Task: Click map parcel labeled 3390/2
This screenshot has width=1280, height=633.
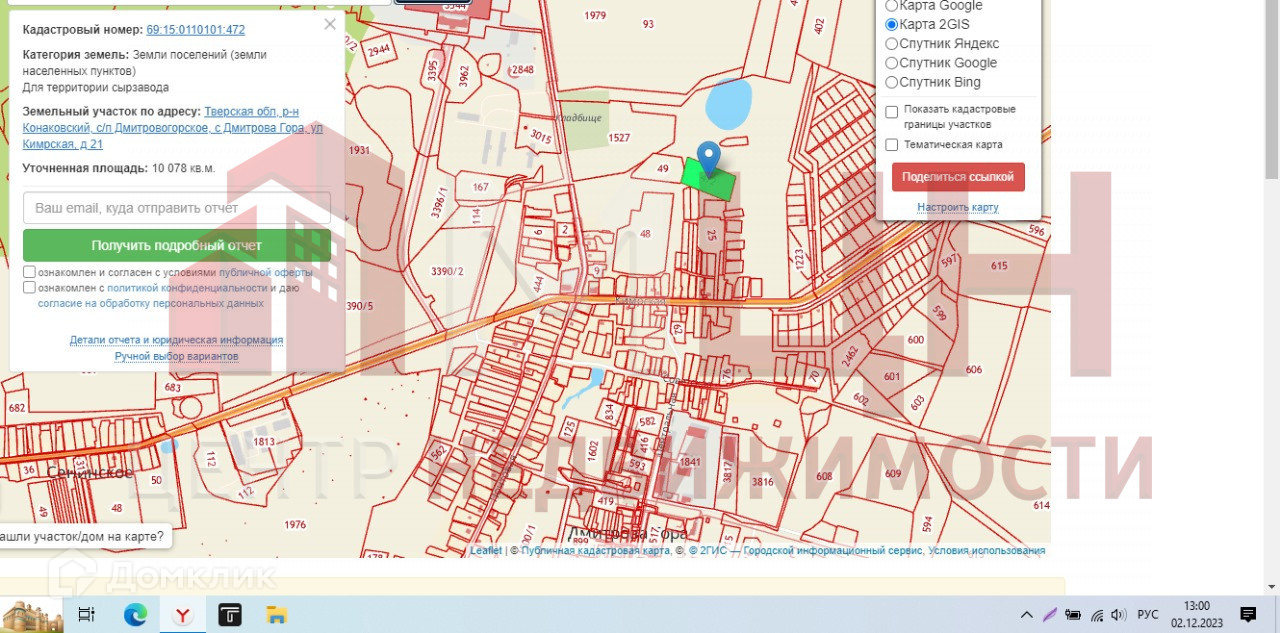Action: [x=447, y=272]
